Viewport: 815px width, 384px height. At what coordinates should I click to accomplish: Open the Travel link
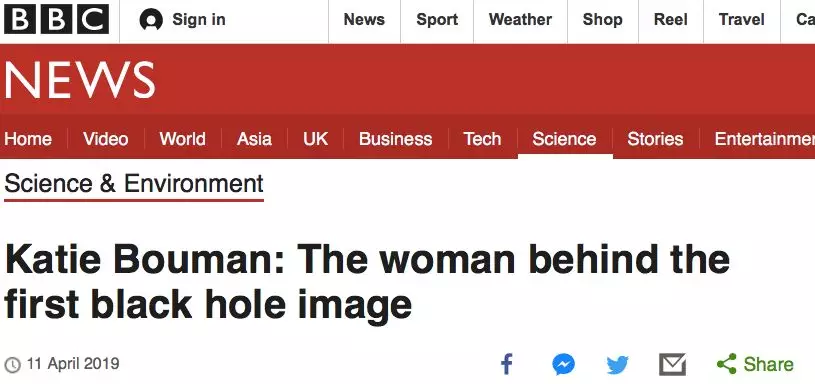coord(741,20)
